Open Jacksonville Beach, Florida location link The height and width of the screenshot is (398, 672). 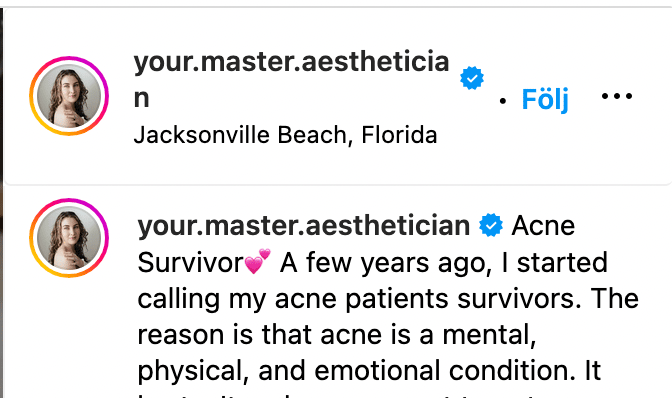(x=285, y=135)
